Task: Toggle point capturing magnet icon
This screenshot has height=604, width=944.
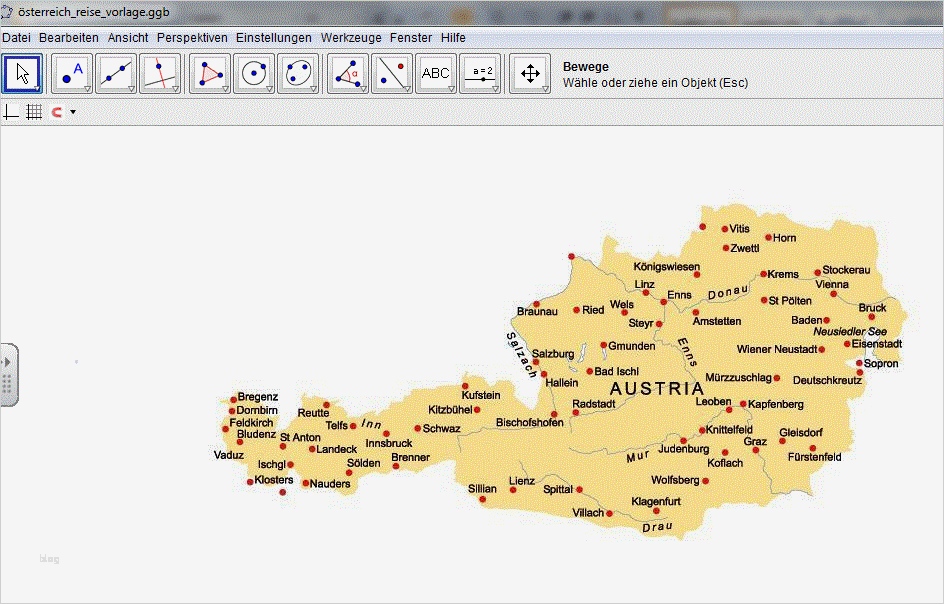Action: [x=57, y=112]
